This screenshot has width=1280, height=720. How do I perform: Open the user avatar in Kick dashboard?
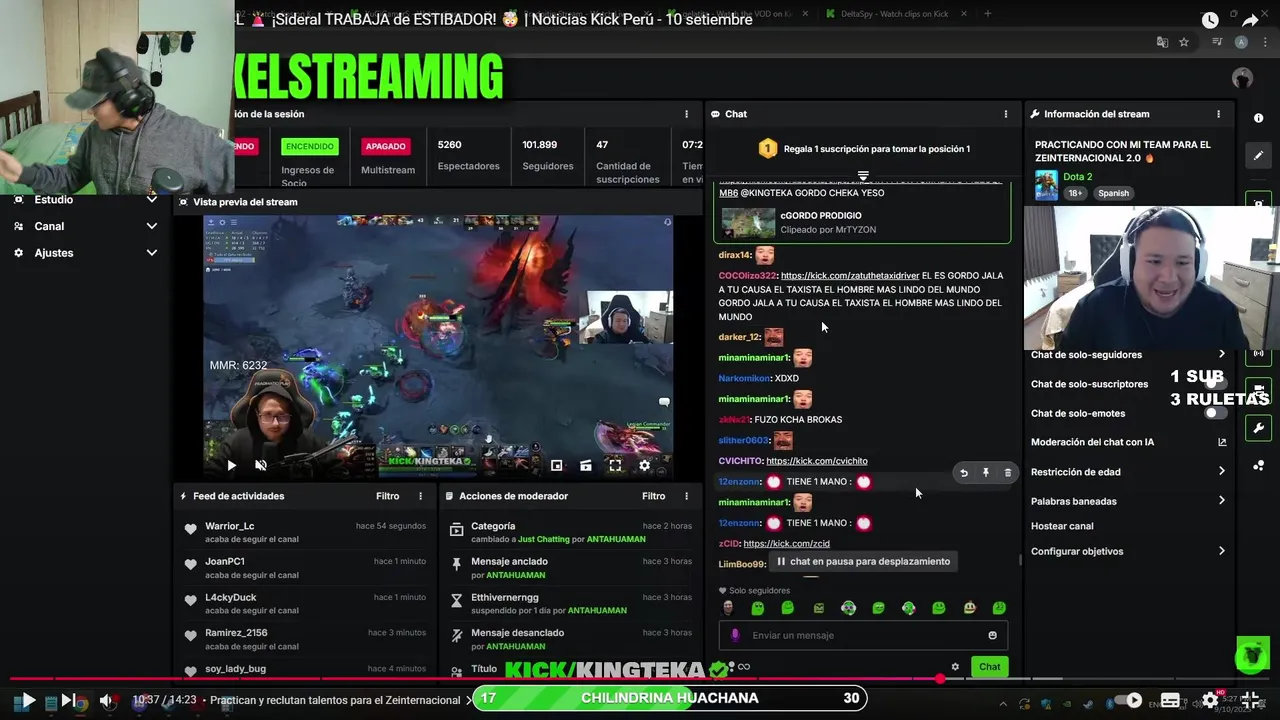click(x=1242, y=78)
